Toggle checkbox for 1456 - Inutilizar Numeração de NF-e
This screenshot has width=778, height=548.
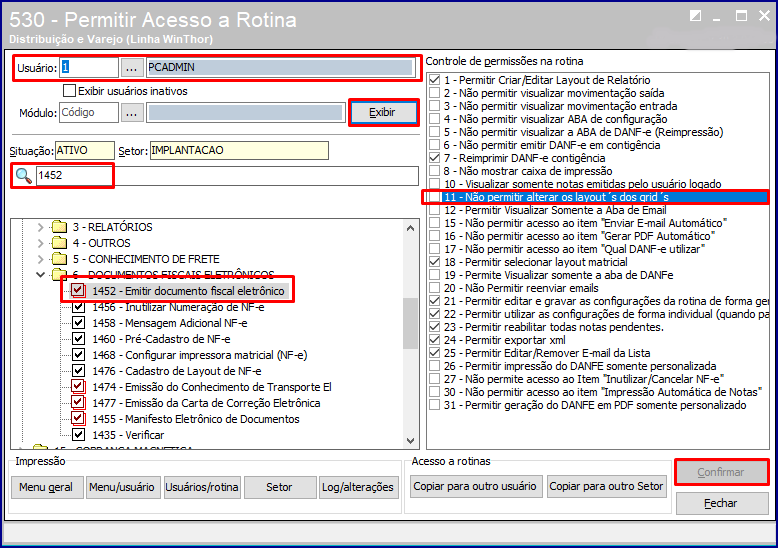78,307
